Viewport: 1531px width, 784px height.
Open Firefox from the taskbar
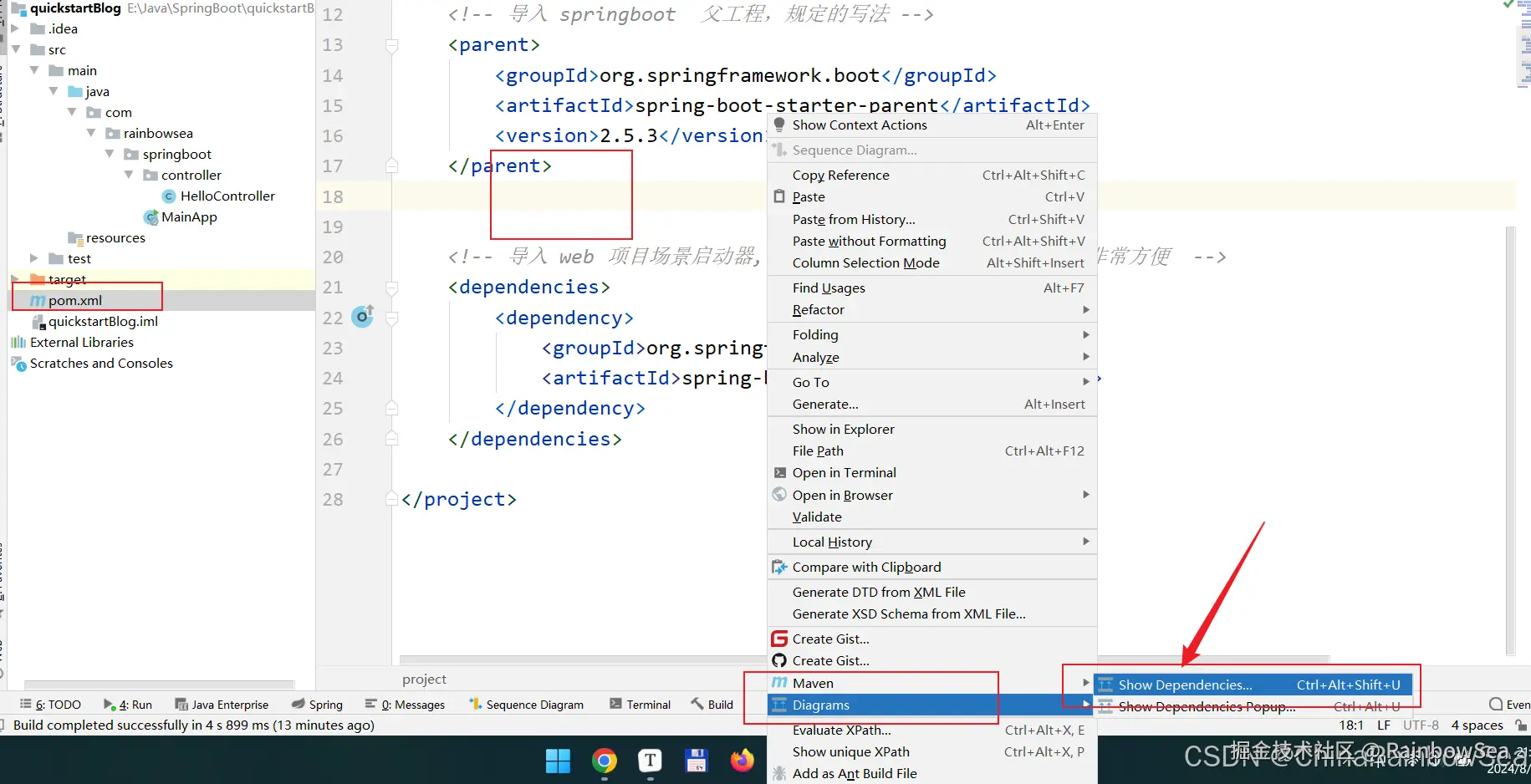tap(742, 761)
